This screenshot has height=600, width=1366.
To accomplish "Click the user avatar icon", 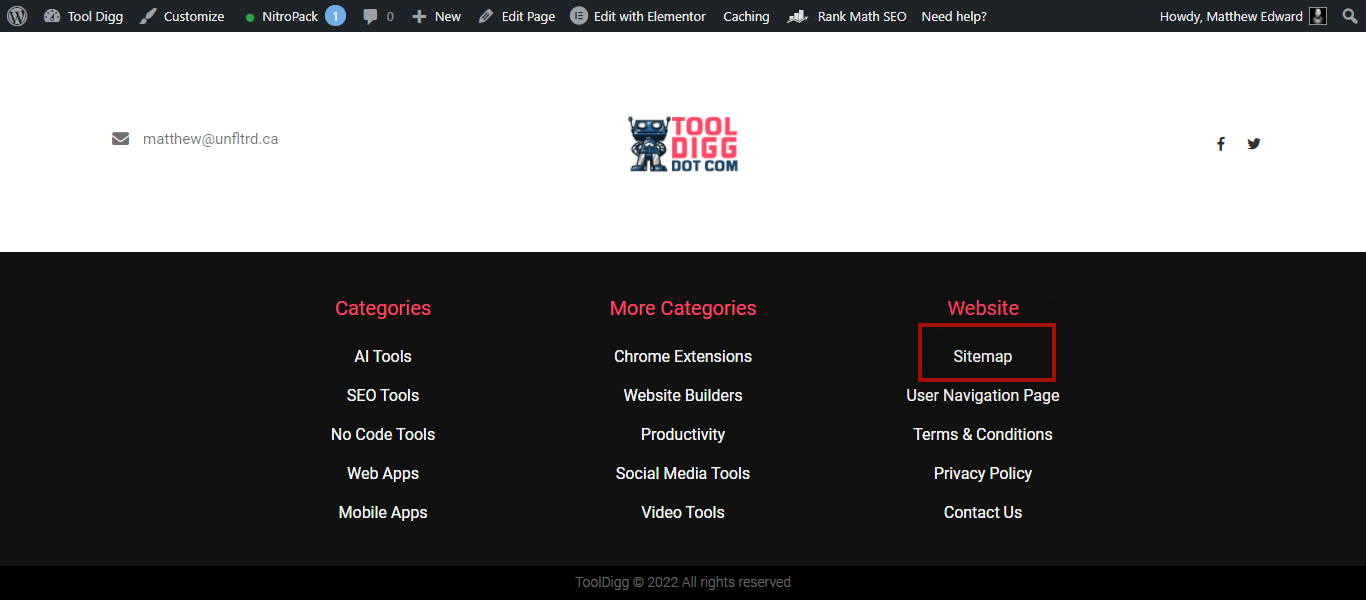I will [x=1318, y=16].
